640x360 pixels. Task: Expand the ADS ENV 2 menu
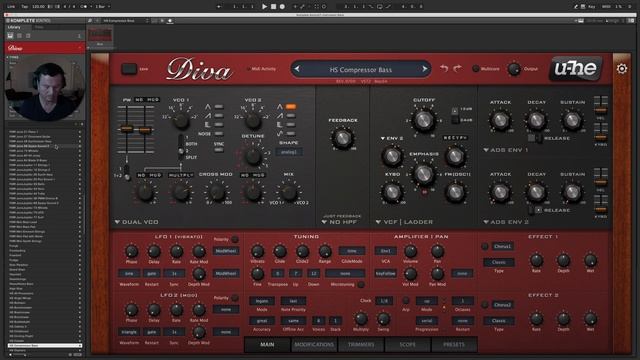pyautogui.click(x=506, y=222)
